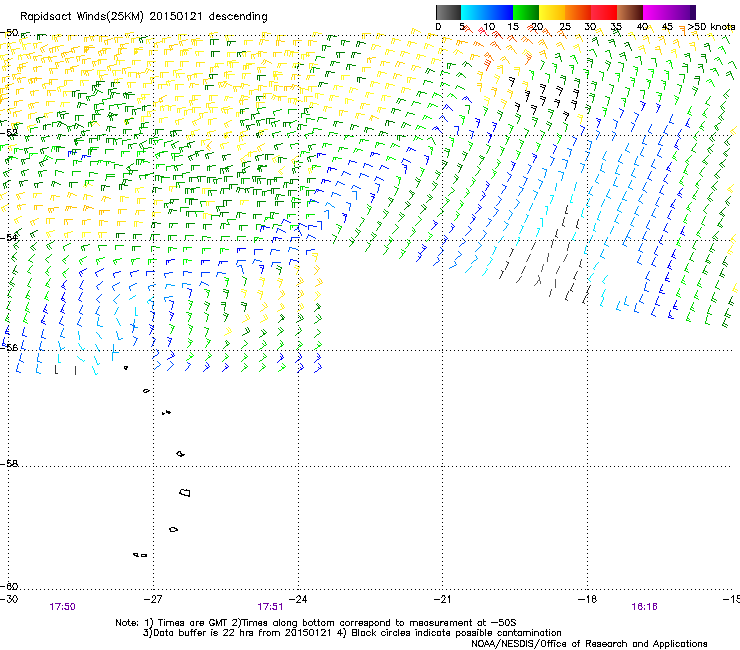The width and height of the screenshot is (740, 650).
Task: Click the -56 latitude axis label
Action: click(x=9, y=347)
